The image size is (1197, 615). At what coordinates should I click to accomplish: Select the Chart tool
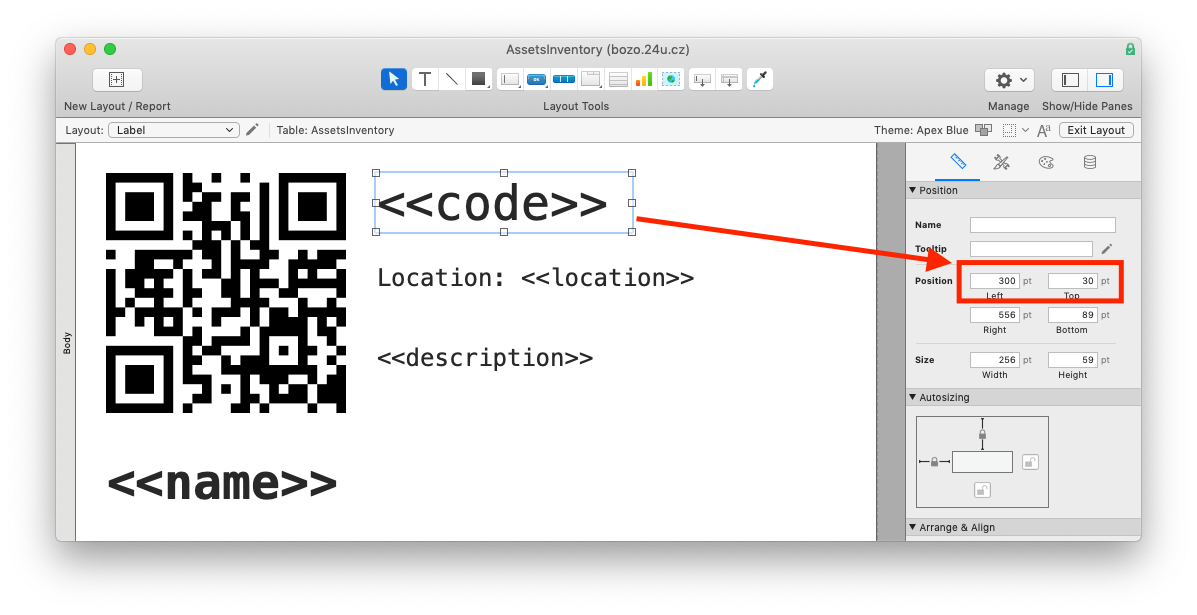tap(644, 79)
